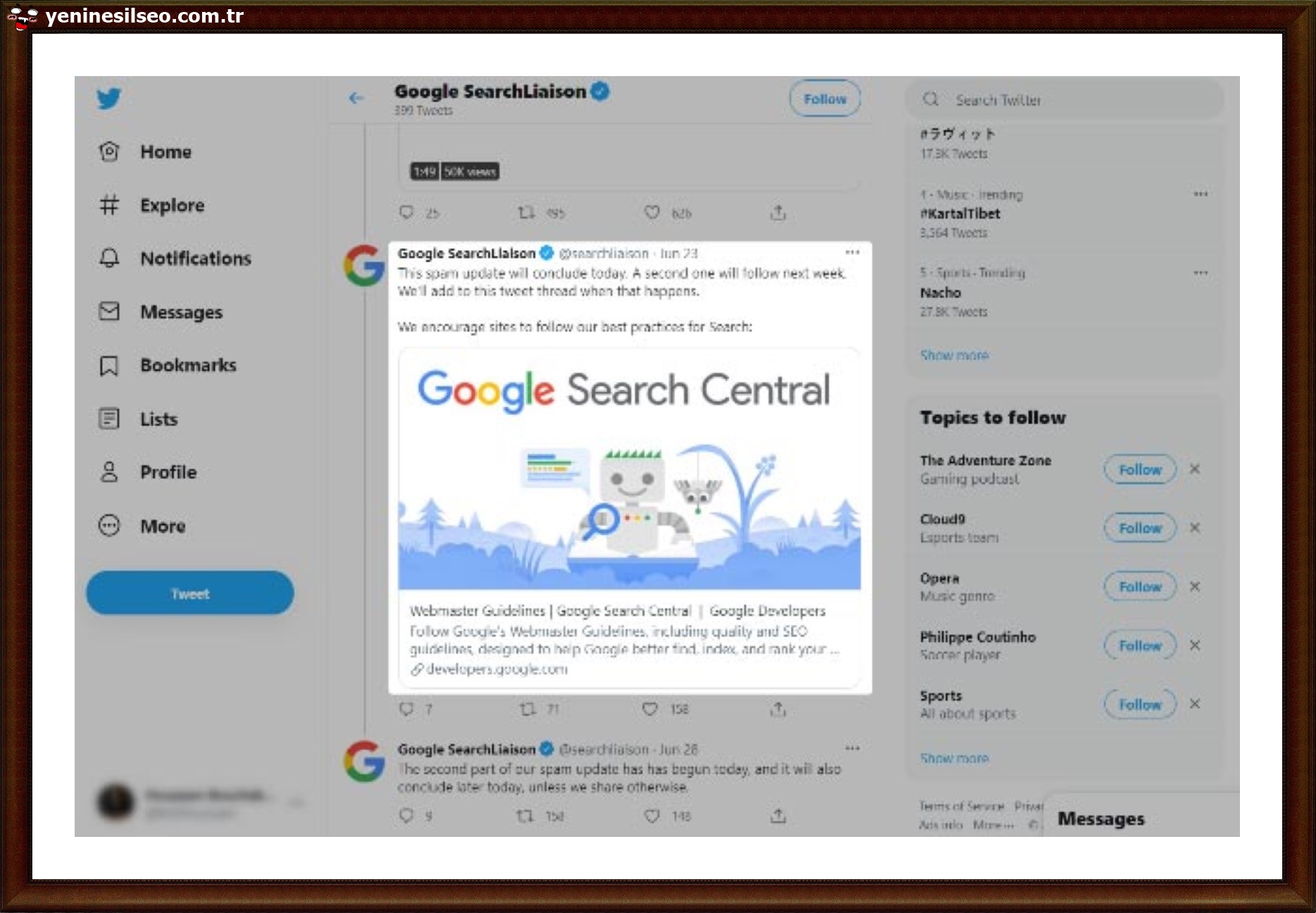Reply to the Jun 28 tweet
This screenshot has width=1316, height=913.
pos(406,815)
